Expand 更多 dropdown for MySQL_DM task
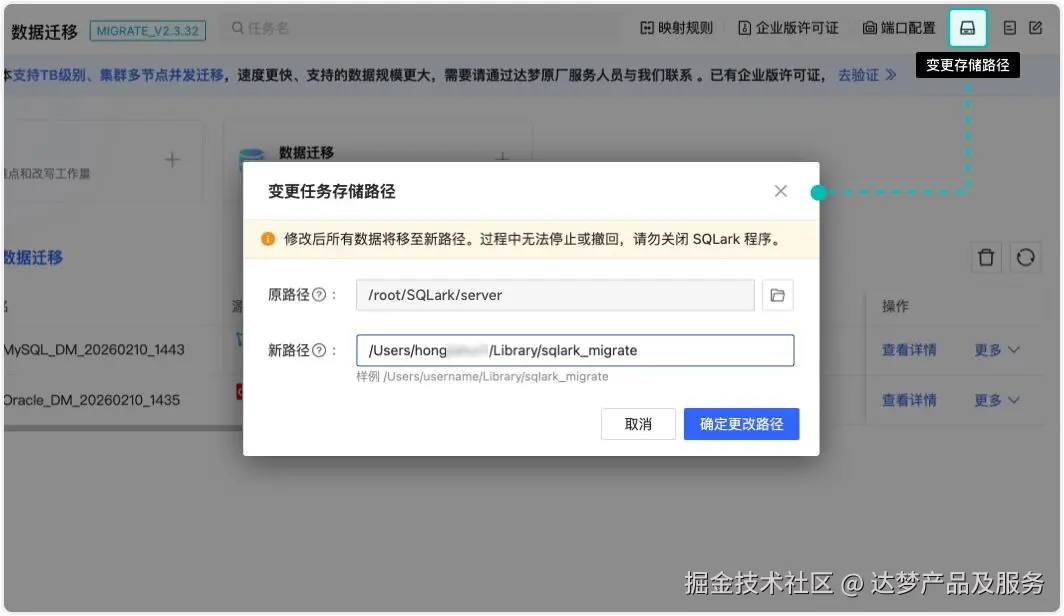 [x=997, y=350]
